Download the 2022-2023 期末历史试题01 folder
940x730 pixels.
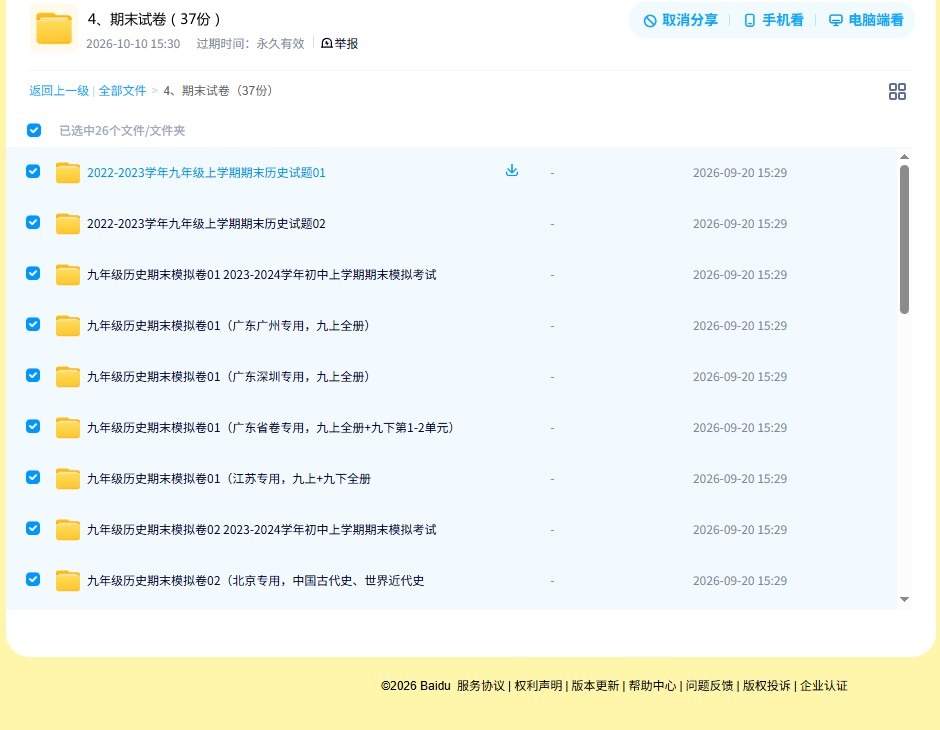click(x=511, y=171)
